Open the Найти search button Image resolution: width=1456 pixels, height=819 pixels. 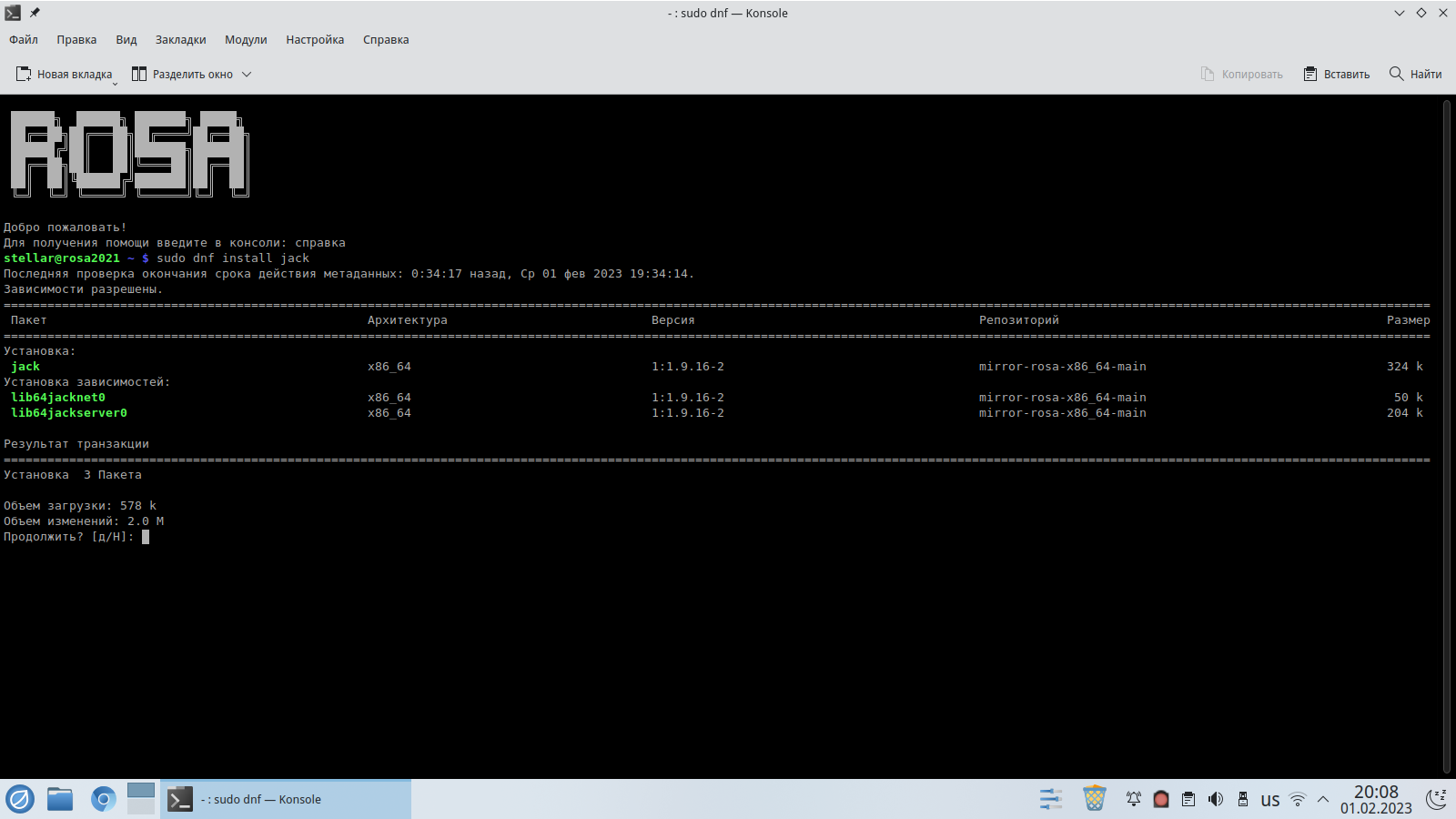(1415, 74)
